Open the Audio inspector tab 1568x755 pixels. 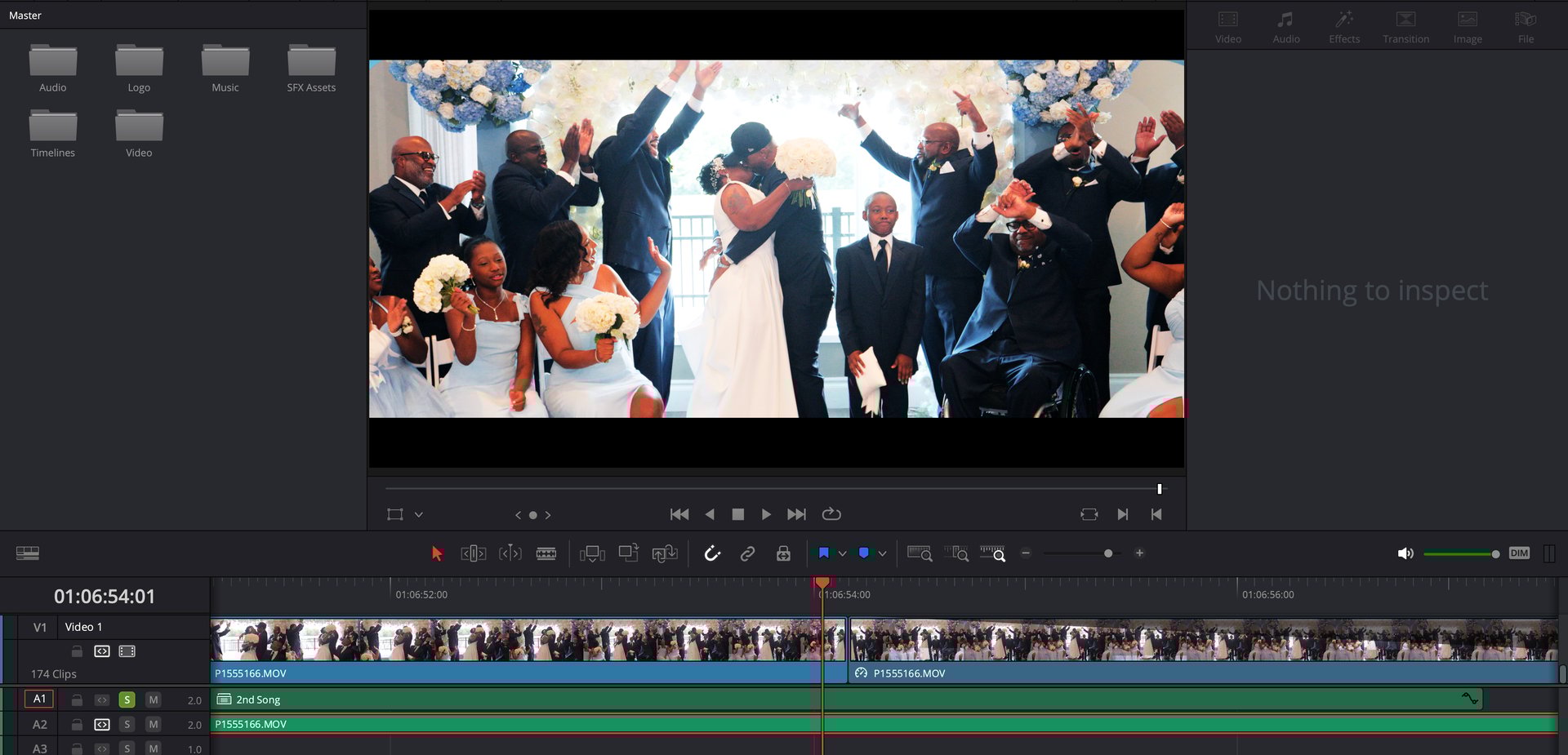coord(1286,28)
